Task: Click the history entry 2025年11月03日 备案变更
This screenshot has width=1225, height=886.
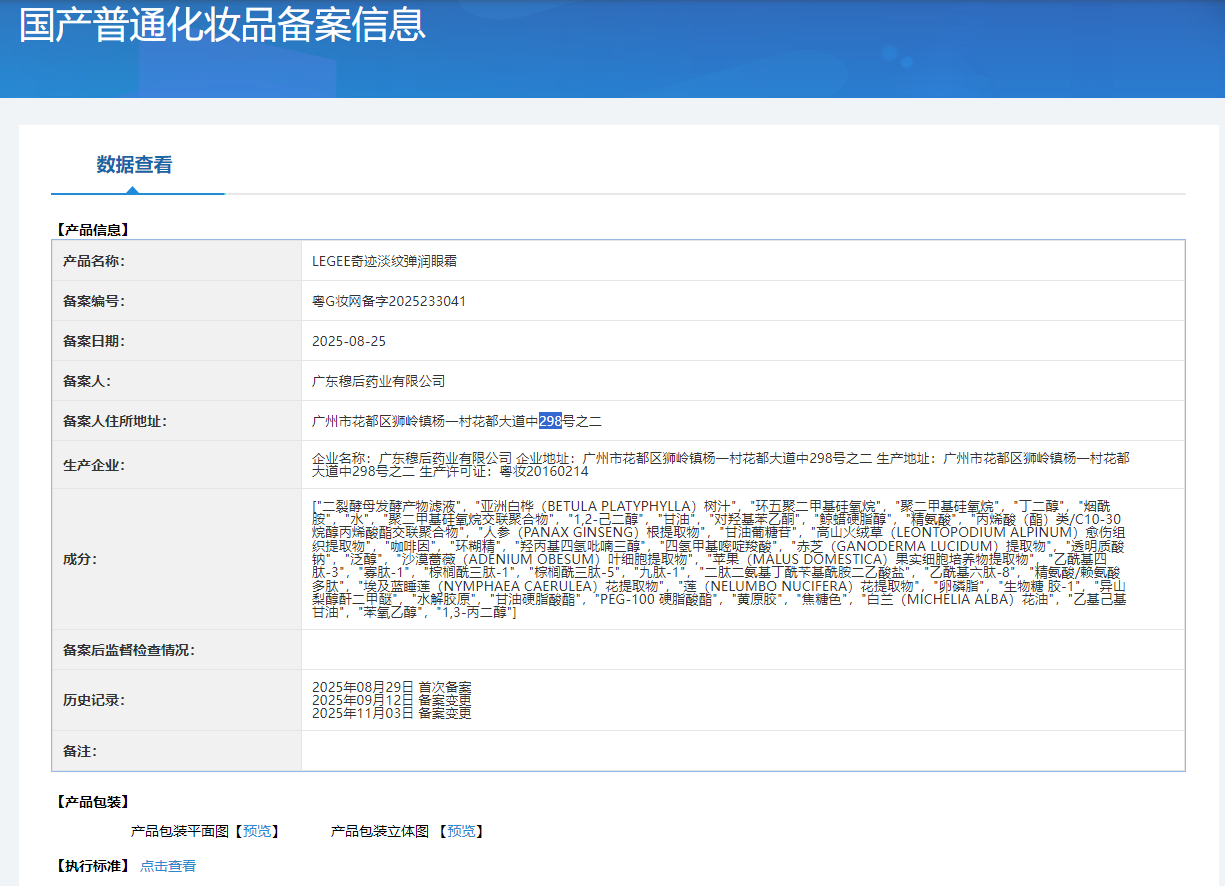Action: [391, 713]
